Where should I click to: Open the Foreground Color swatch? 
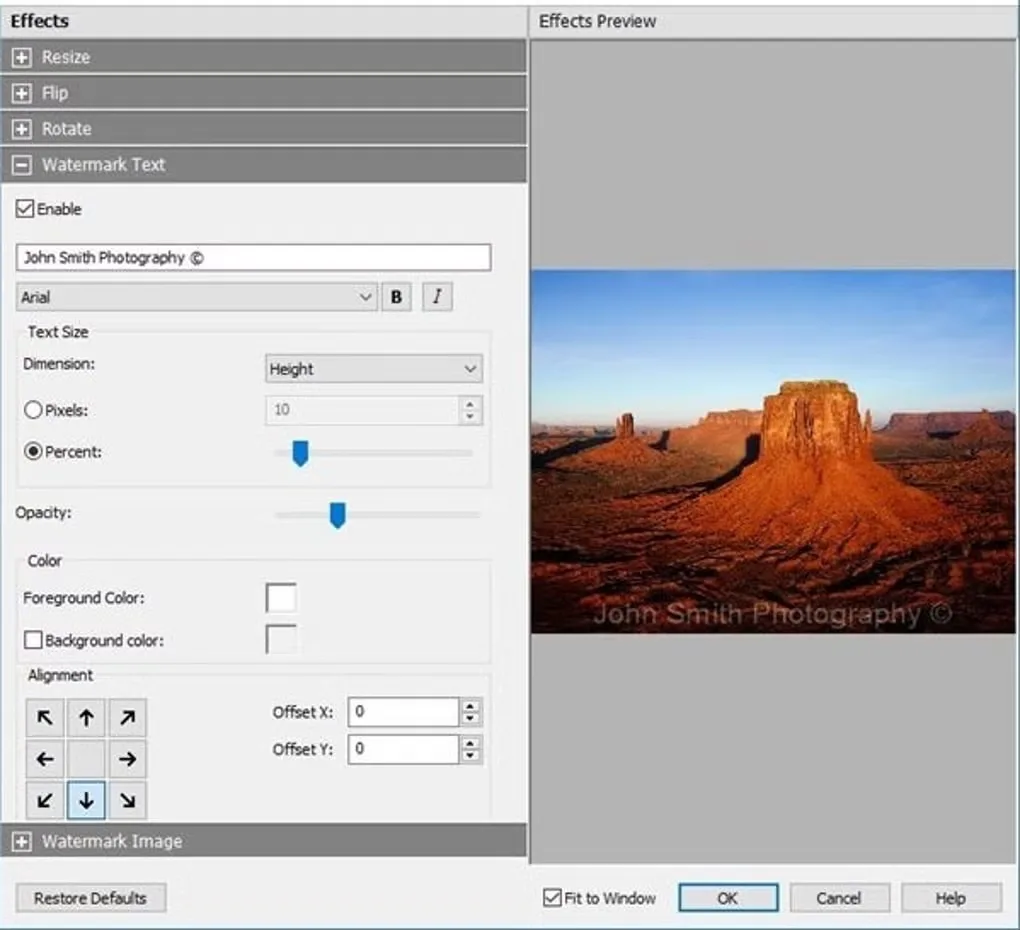click(281, 598)
